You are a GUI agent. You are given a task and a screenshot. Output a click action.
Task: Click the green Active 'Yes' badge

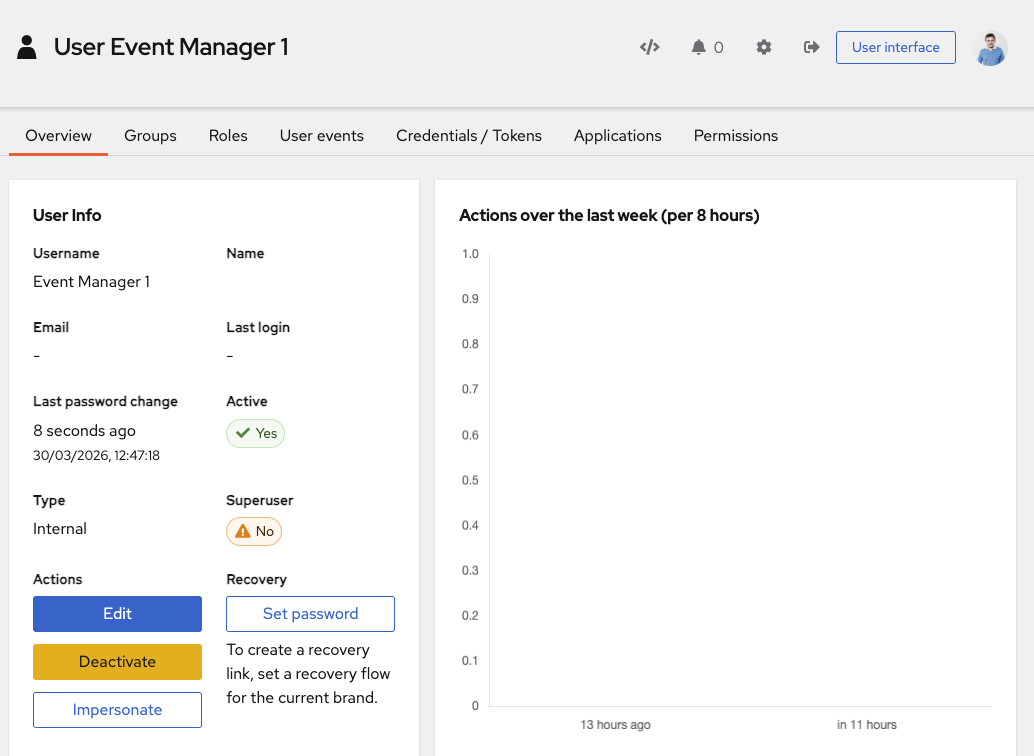point(255,433)
